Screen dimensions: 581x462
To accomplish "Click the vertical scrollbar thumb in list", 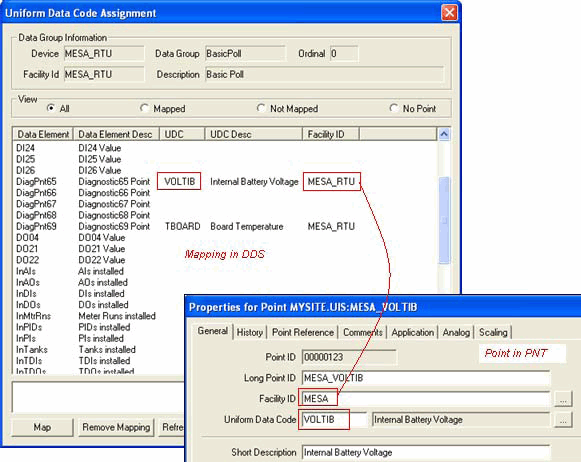I will (x=444, y=220).
